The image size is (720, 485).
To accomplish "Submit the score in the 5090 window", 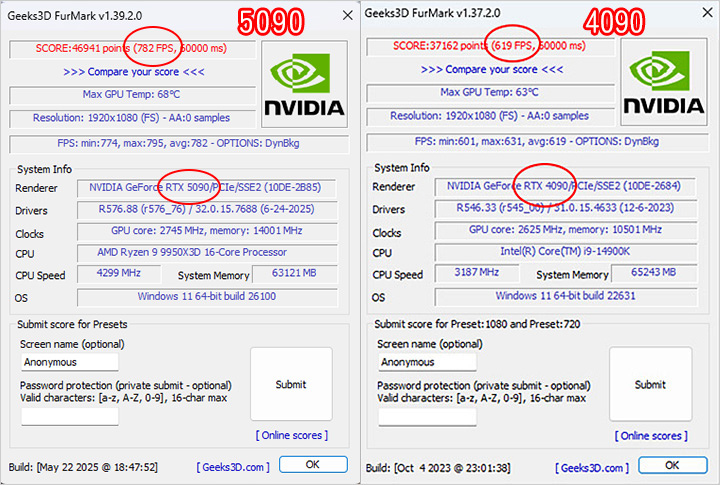I will click(291, 384).
